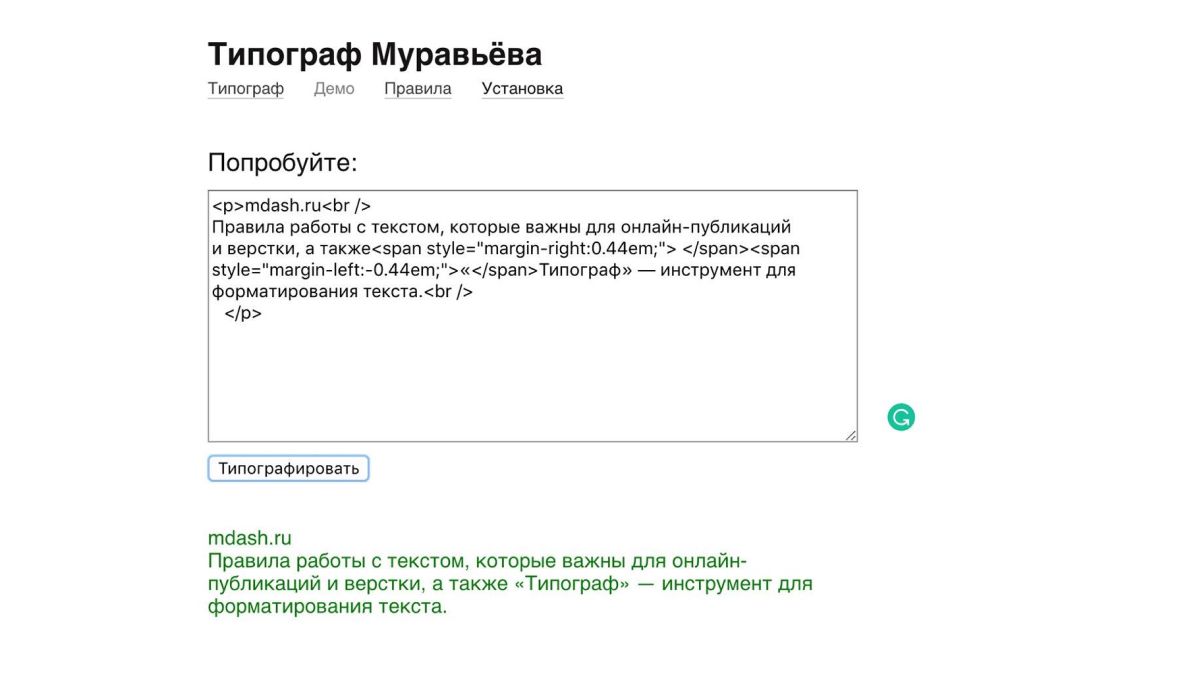Switch to the Типограф section
The width and height of the screenshot is (1200, 675).
click(x=245, y=89)
